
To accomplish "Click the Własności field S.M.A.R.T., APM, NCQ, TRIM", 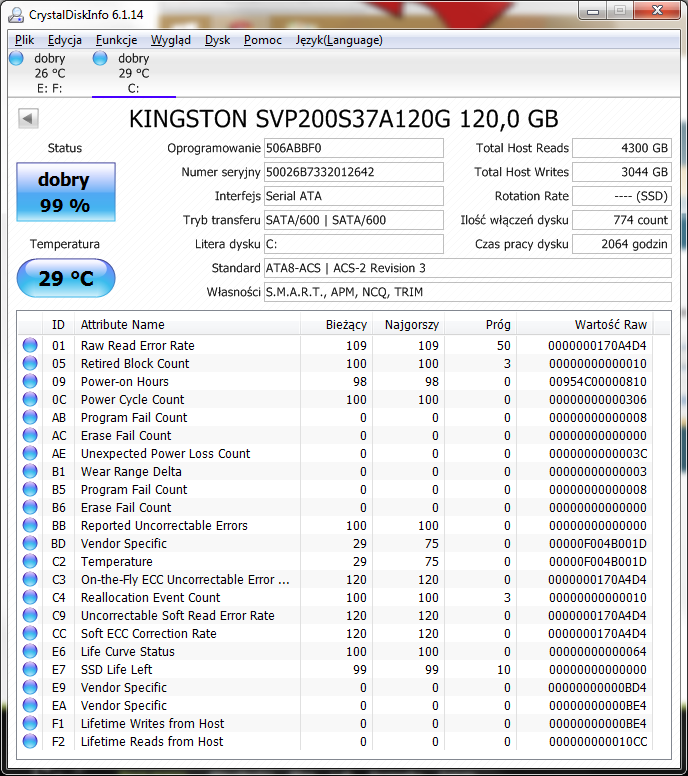I will tap(468, 292).
